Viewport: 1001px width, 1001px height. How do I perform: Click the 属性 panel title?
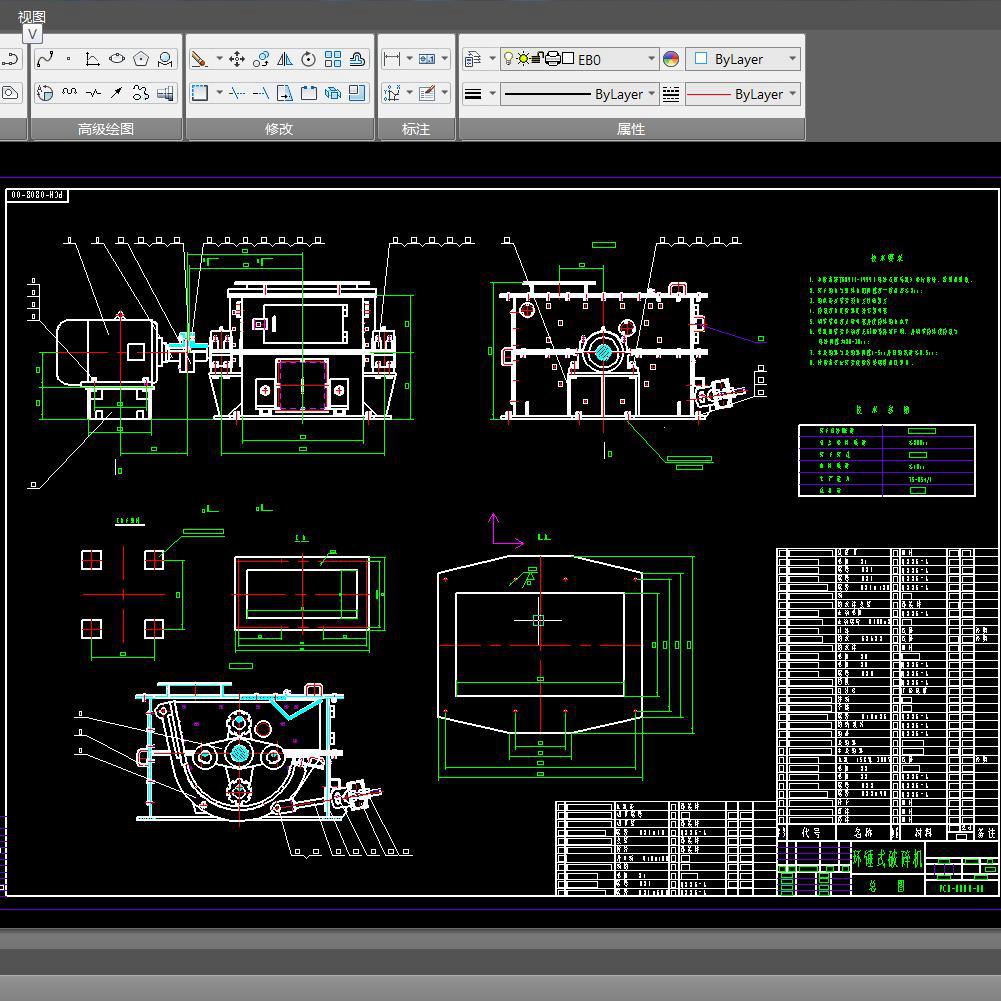click(x=631, y=129)
